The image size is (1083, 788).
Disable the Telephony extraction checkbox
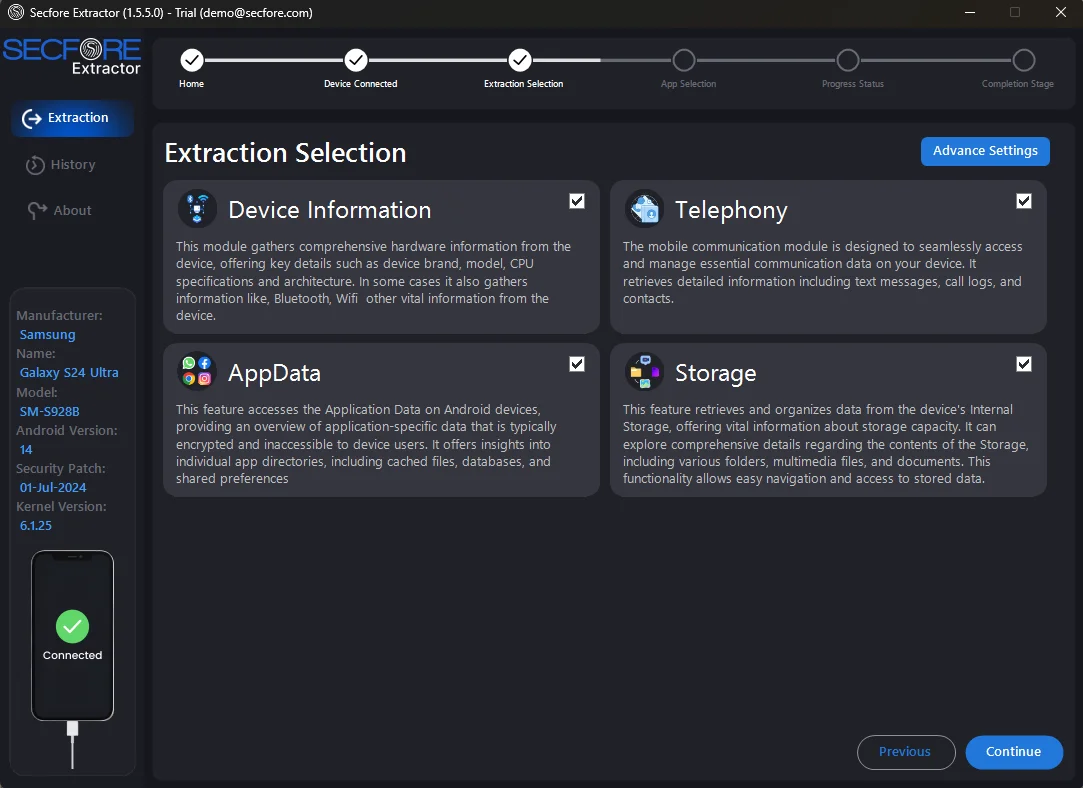point(1023,201)
